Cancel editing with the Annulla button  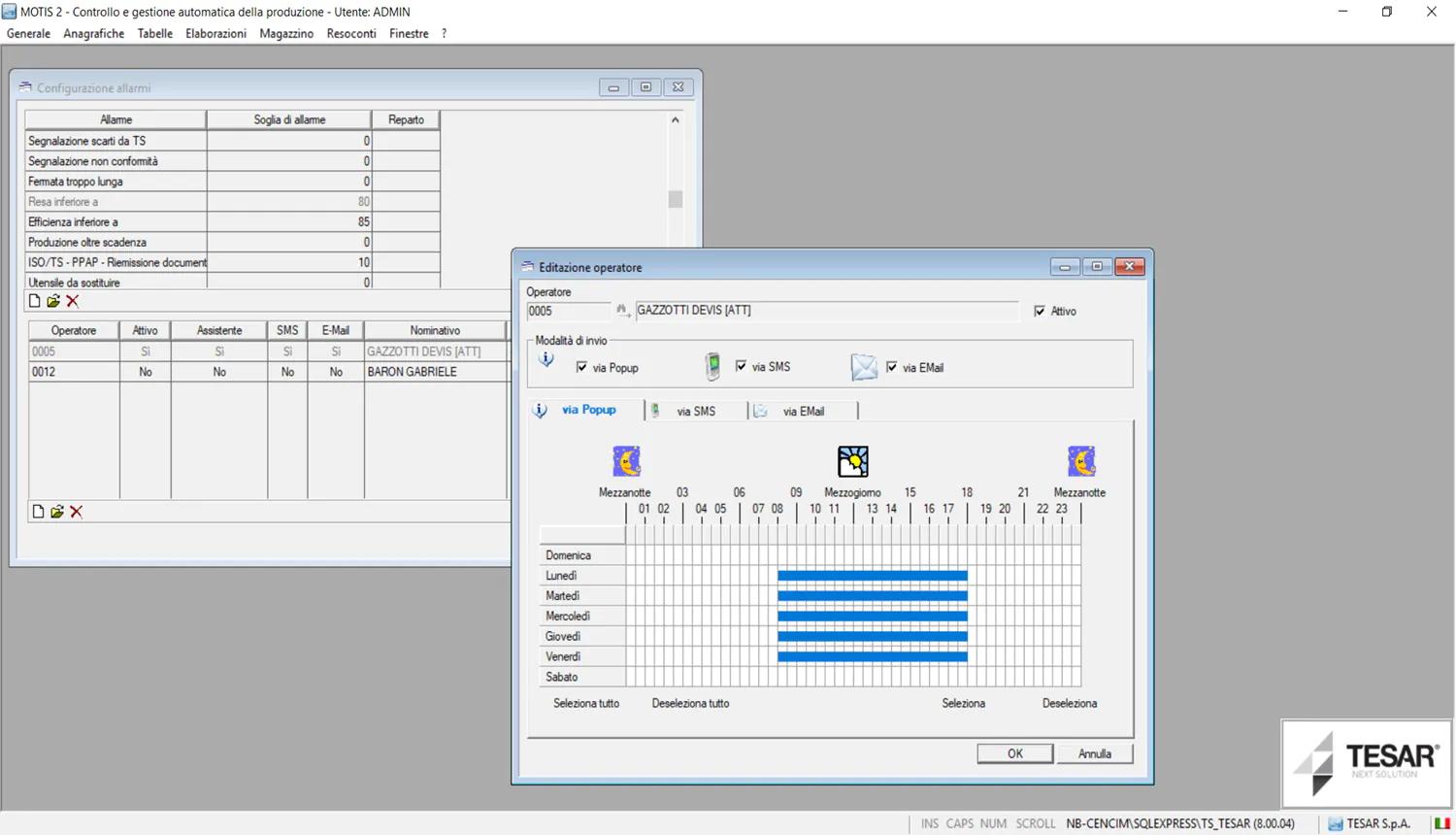[x=1095, y=752]
